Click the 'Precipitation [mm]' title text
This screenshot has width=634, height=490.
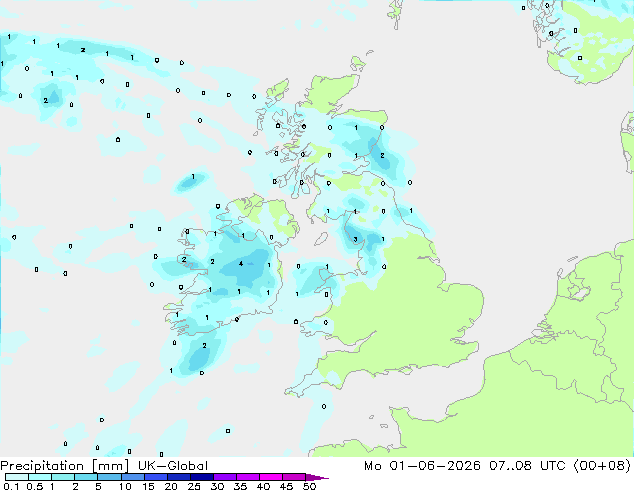[65, 466]
